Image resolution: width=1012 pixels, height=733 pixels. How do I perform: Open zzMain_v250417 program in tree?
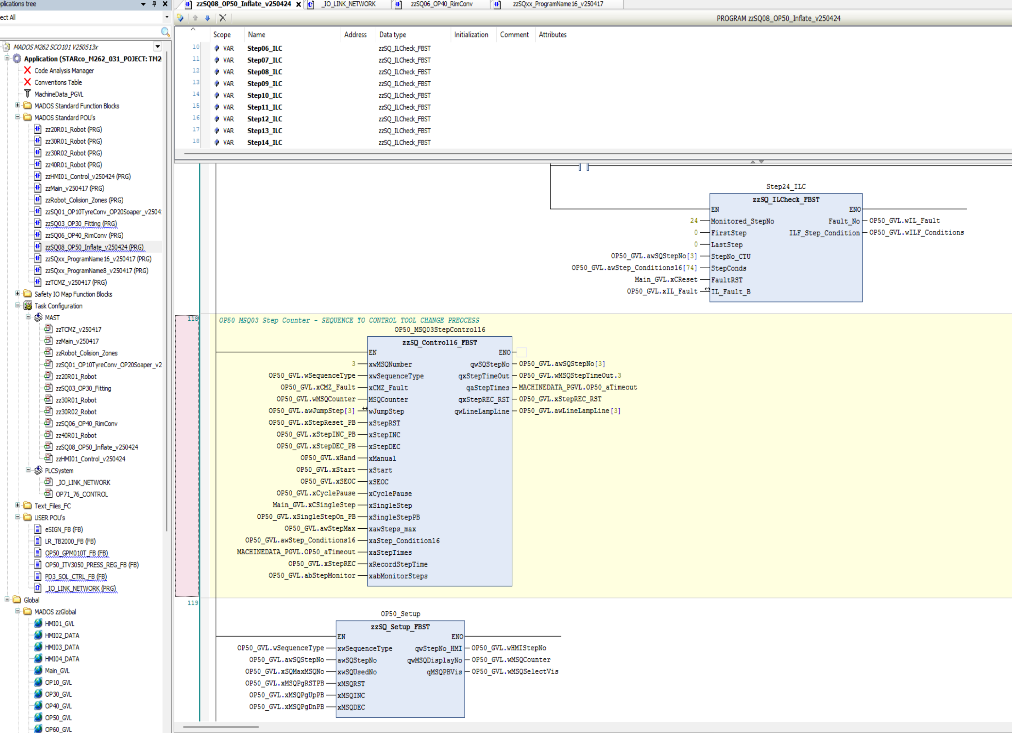coord(74,188)
